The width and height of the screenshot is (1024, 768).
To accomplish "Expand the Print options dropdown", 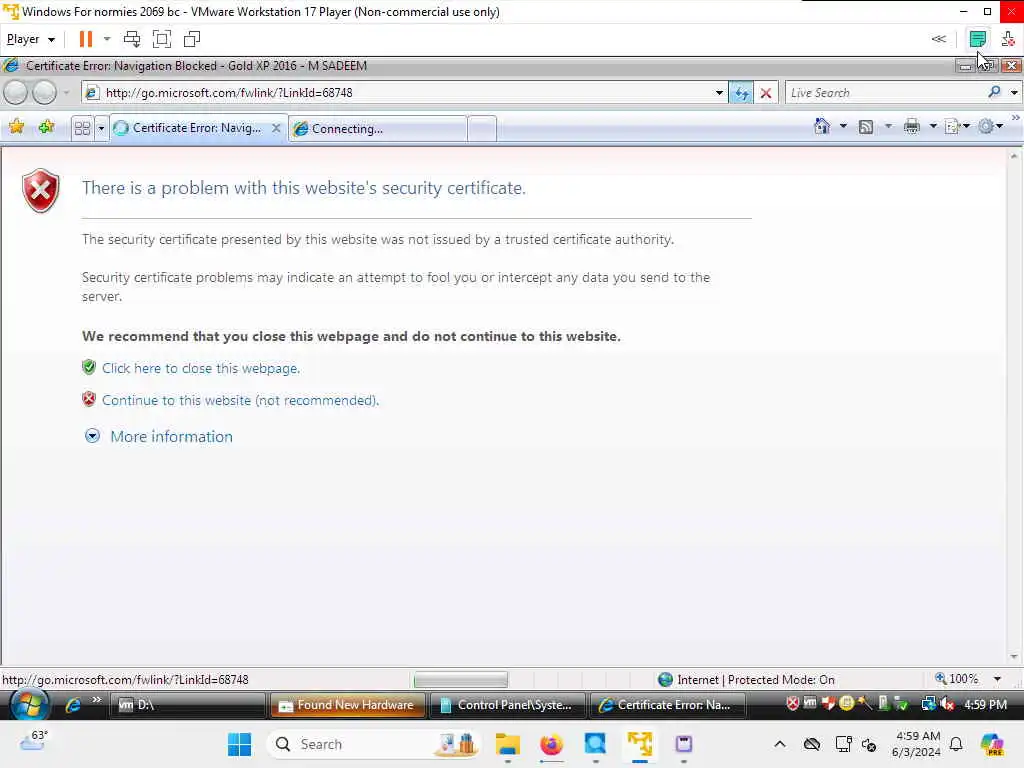I will pyautogui.click(x=933, y=126).
